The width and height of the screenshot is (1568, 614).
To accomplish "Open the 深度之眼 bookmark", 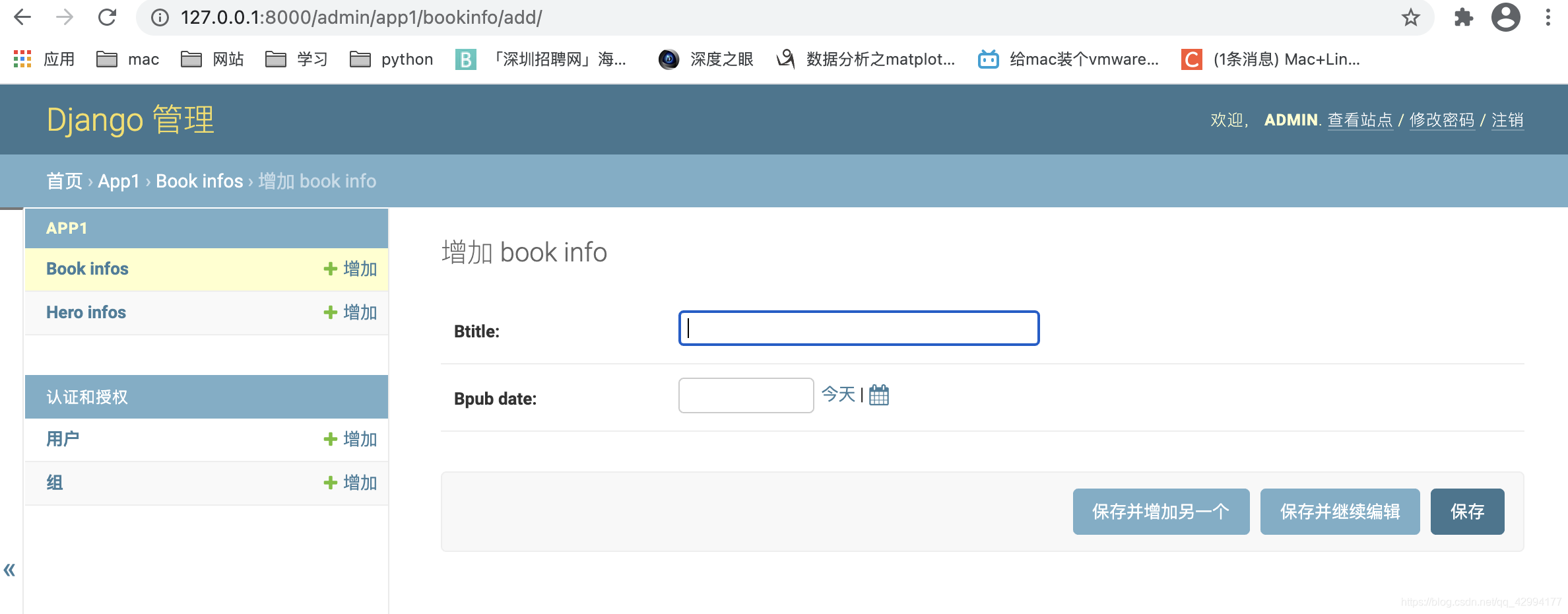I will tap(706, 59).
